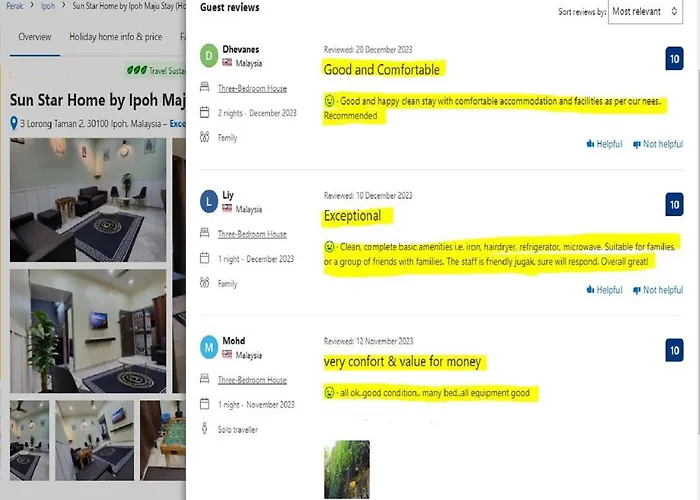Open Holiday home info & price tab
Screen dimensions: 700x500
point(116,37)
